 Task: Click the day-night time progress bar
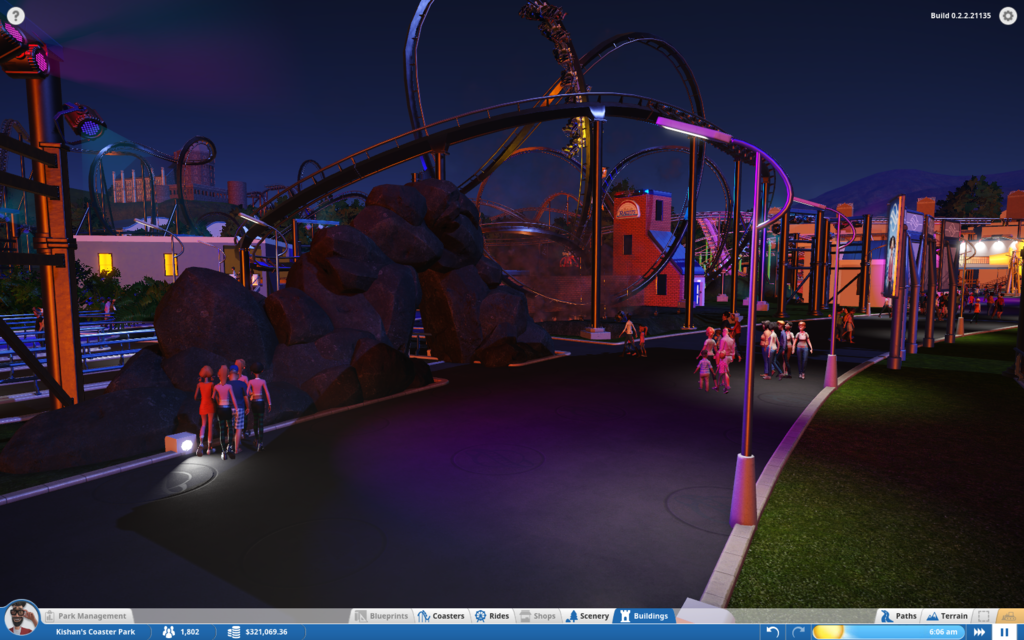tap(888, 632)
